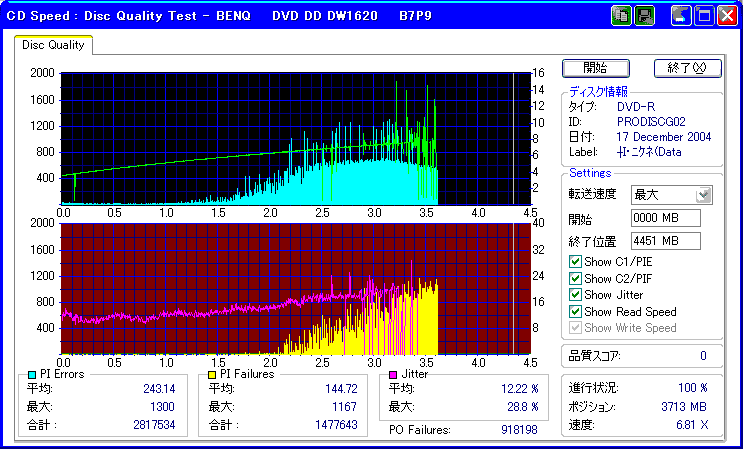Disable the Show Read Speed checkbox
This screenshot has width=743, height=449.
575,311
